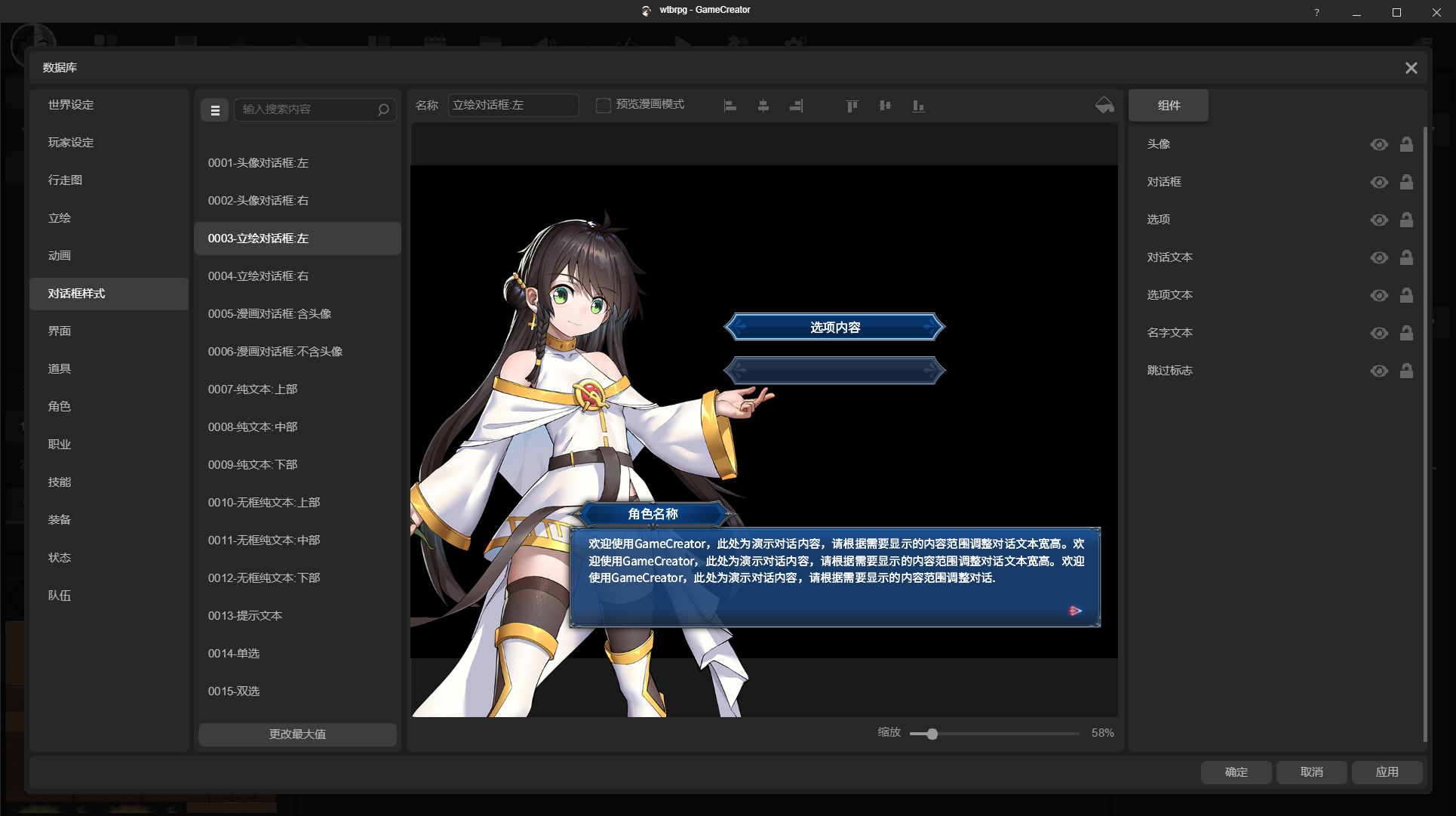Open 角色 category
The width and height of the screenshot is (1456, 816).
[x=109, y=407]
